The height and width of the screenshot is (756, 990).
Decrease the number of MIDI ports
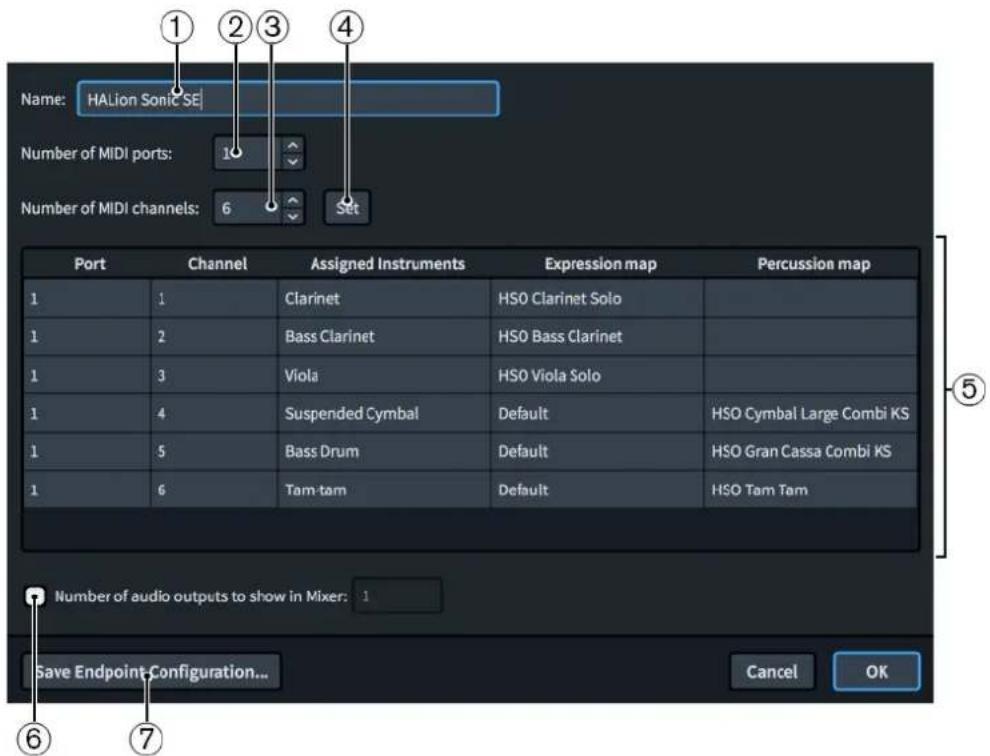(x=292, y=161)
